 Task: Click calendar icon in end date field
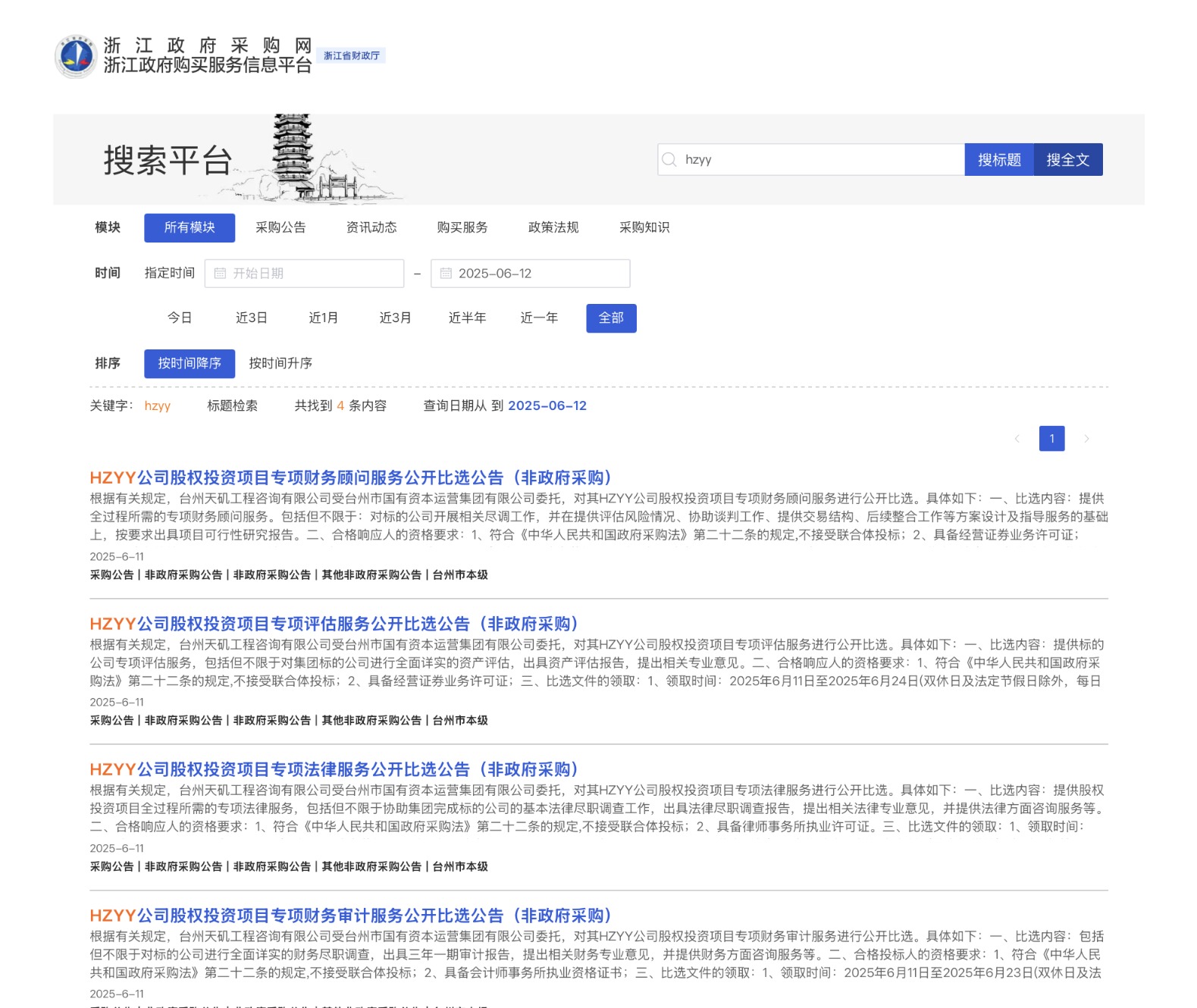[446, 274]
